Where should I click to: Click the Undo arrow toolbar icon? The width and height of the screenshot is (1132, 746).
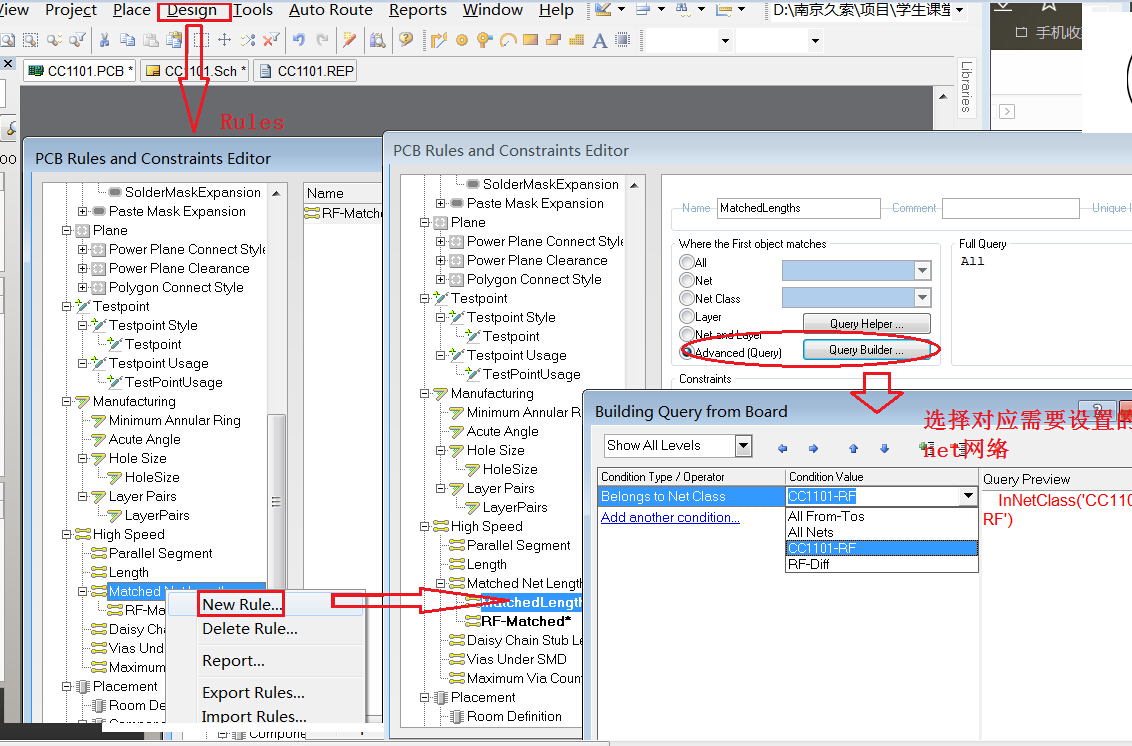298,41
